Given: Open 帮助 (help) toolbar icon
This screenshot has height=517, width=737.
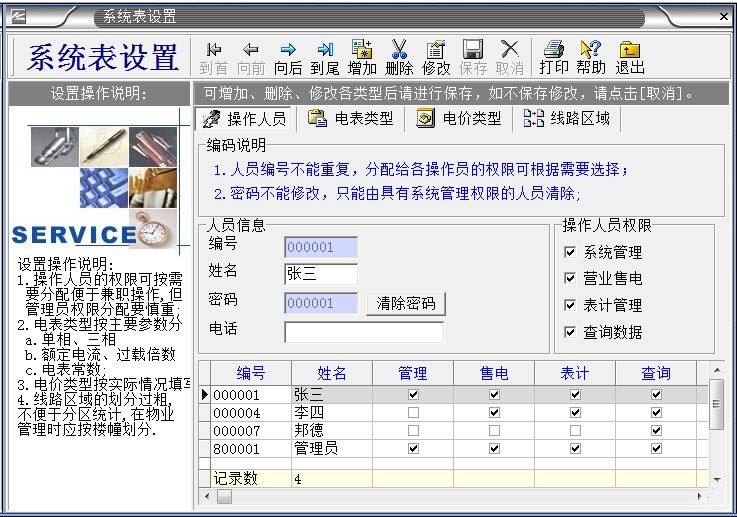Looking at the screenshot, I should point(591,58).
